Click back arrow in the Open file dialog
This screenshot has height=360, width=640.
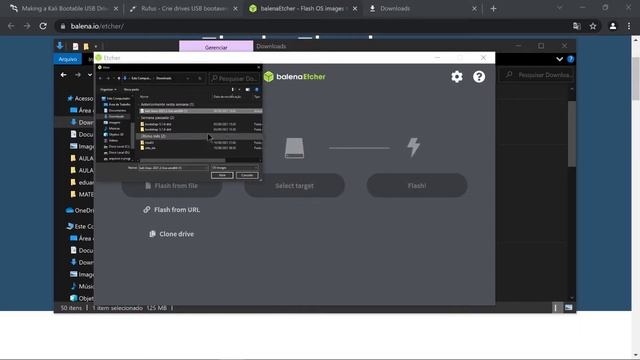100,78
